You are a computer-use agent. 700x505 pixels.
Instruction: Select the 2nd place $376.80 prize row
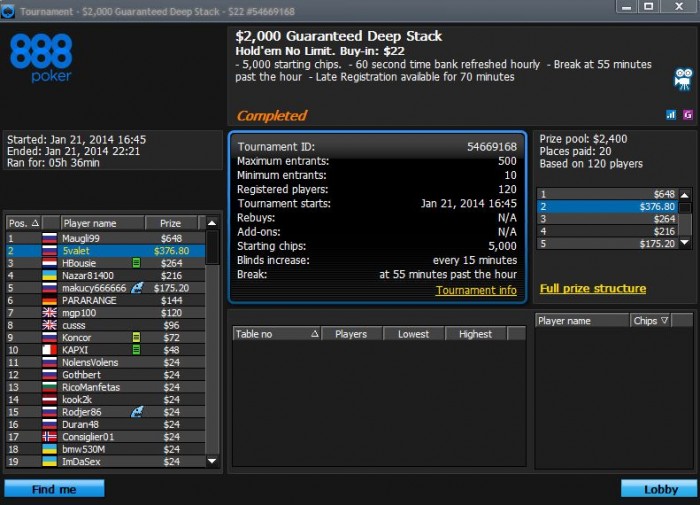click(x=608, y=206)
